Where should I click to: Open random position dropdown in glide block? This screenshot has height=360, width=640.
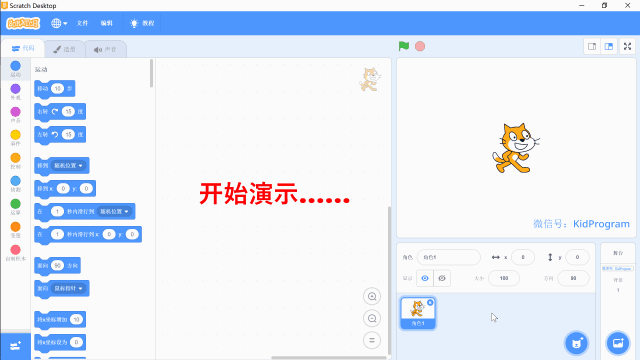115,211
